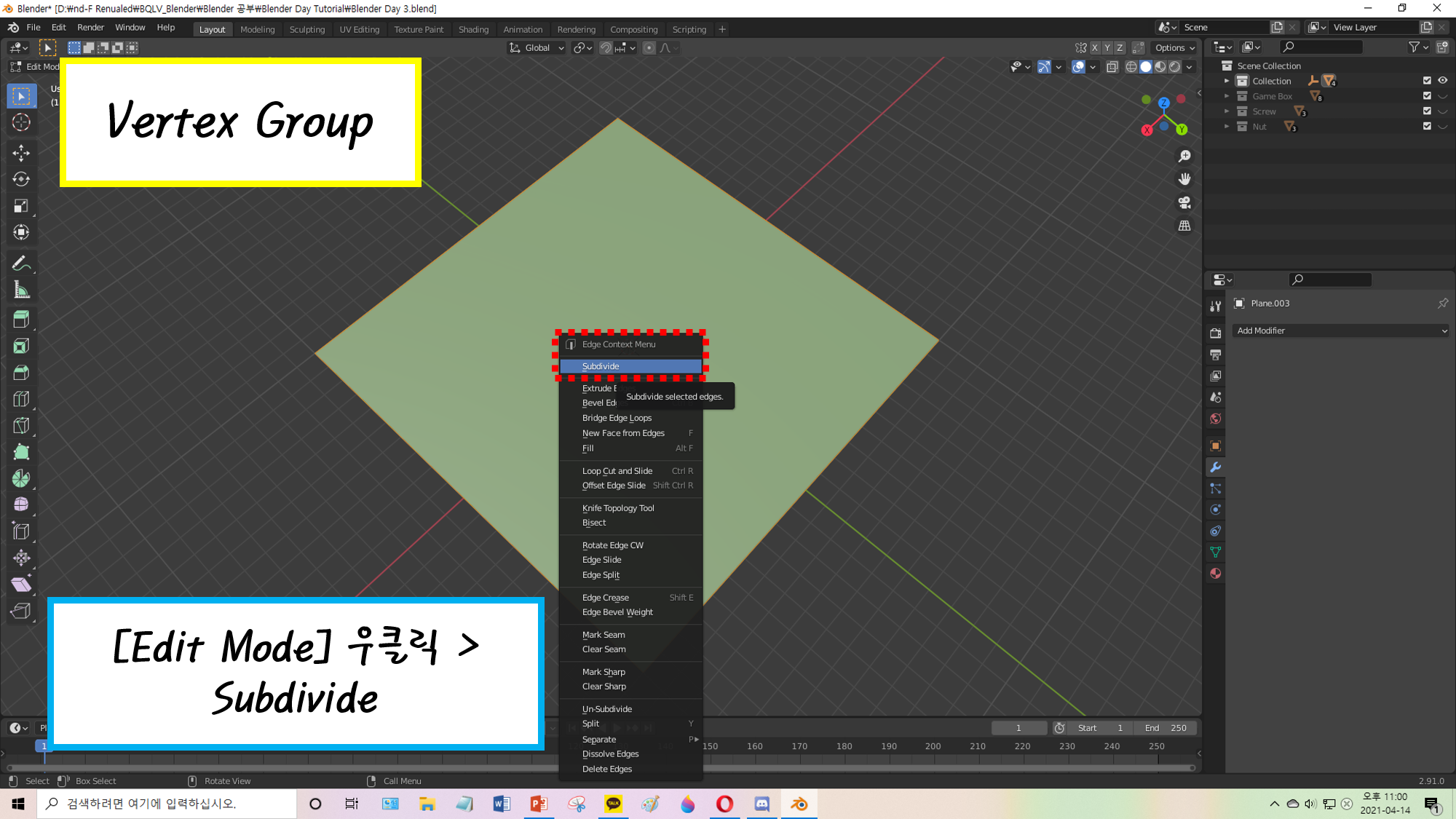Select the Move tool in toolbar
The height and width of the screenshot is (819, 1456).
coord(21,152)
